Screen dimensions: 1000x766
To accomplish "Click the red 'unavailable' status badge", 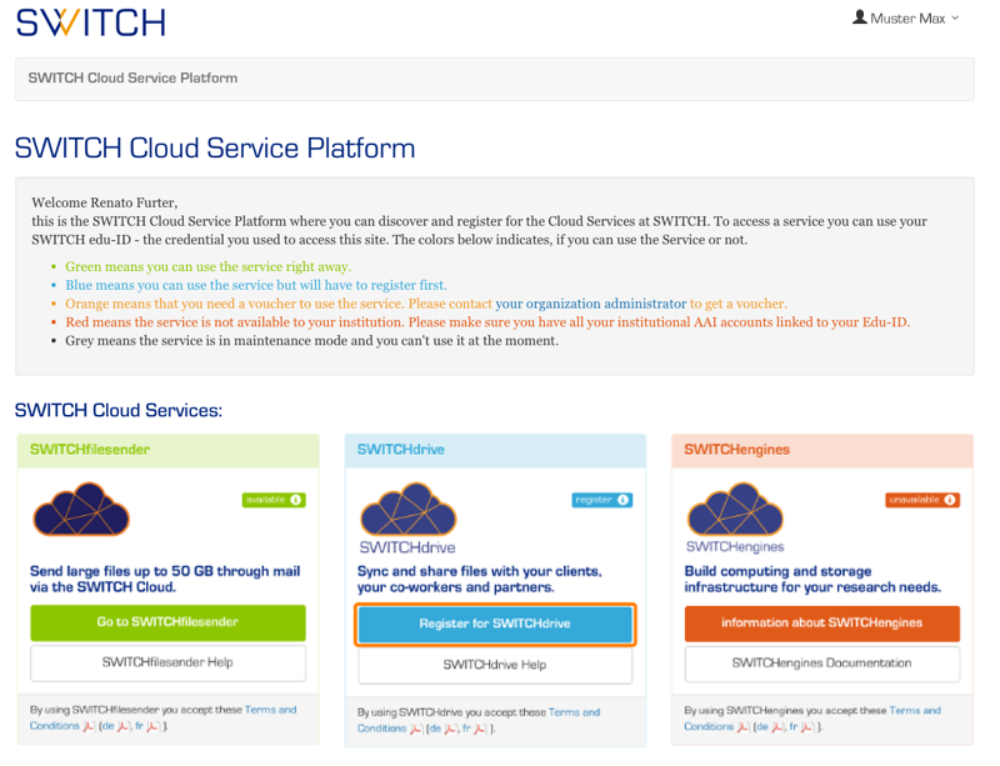I will click(x=922, y=500).
